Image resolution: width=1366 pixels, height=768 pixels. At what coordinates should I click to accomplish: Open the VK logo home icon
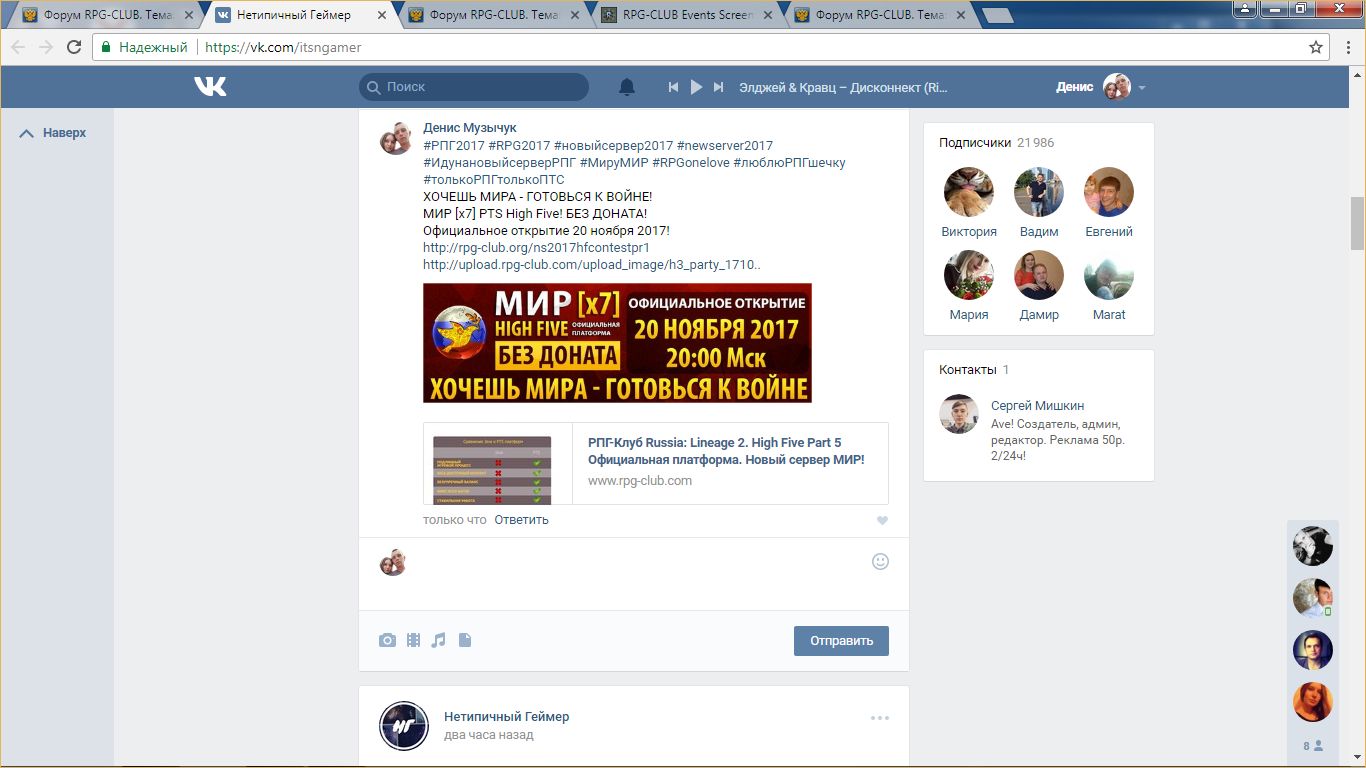pos(210,87)
